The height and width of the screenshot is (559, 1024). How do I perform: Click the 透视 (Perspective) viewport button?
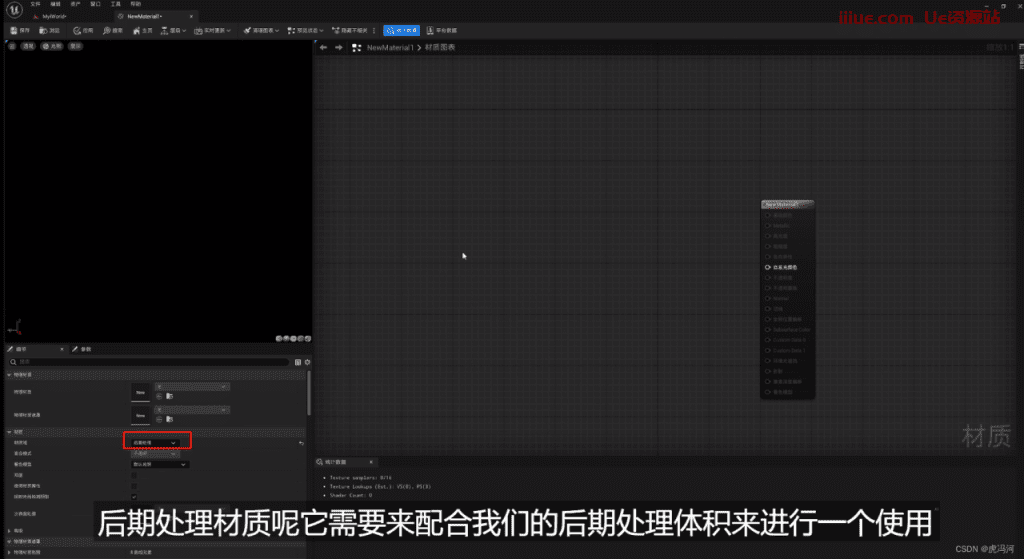[x=27, y=46]
